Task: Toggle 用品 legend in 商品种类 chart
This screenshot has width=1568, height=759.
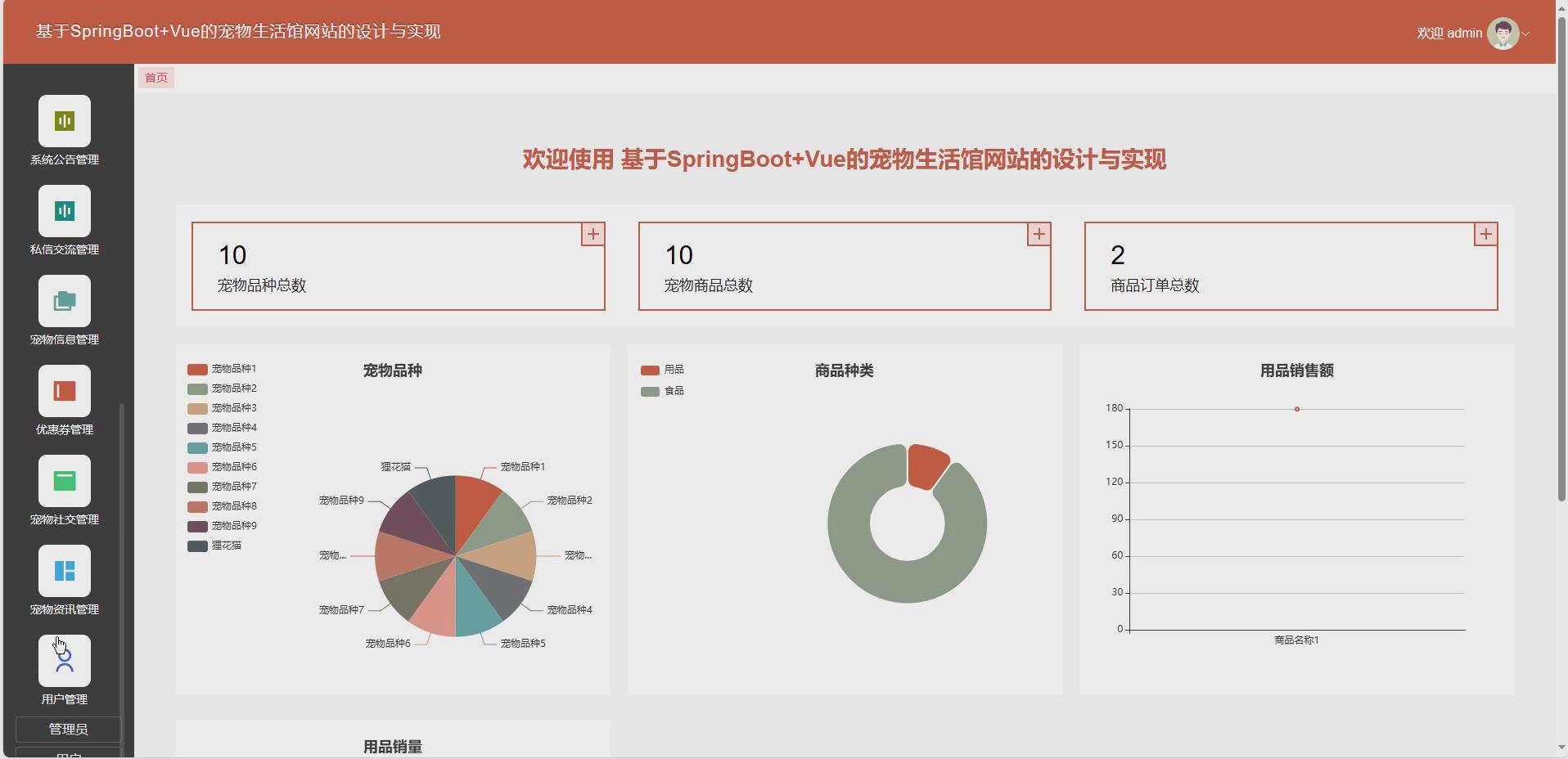Action: (x=662, y=370)
